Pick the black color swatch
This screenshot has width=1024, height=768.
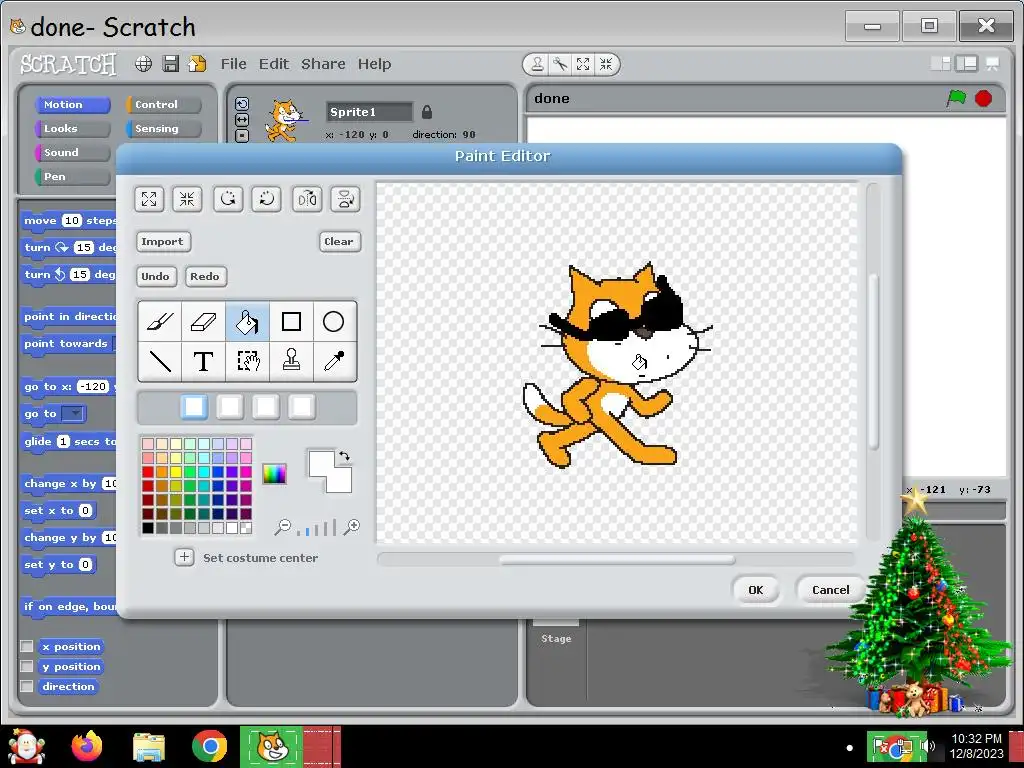(148, 528)
